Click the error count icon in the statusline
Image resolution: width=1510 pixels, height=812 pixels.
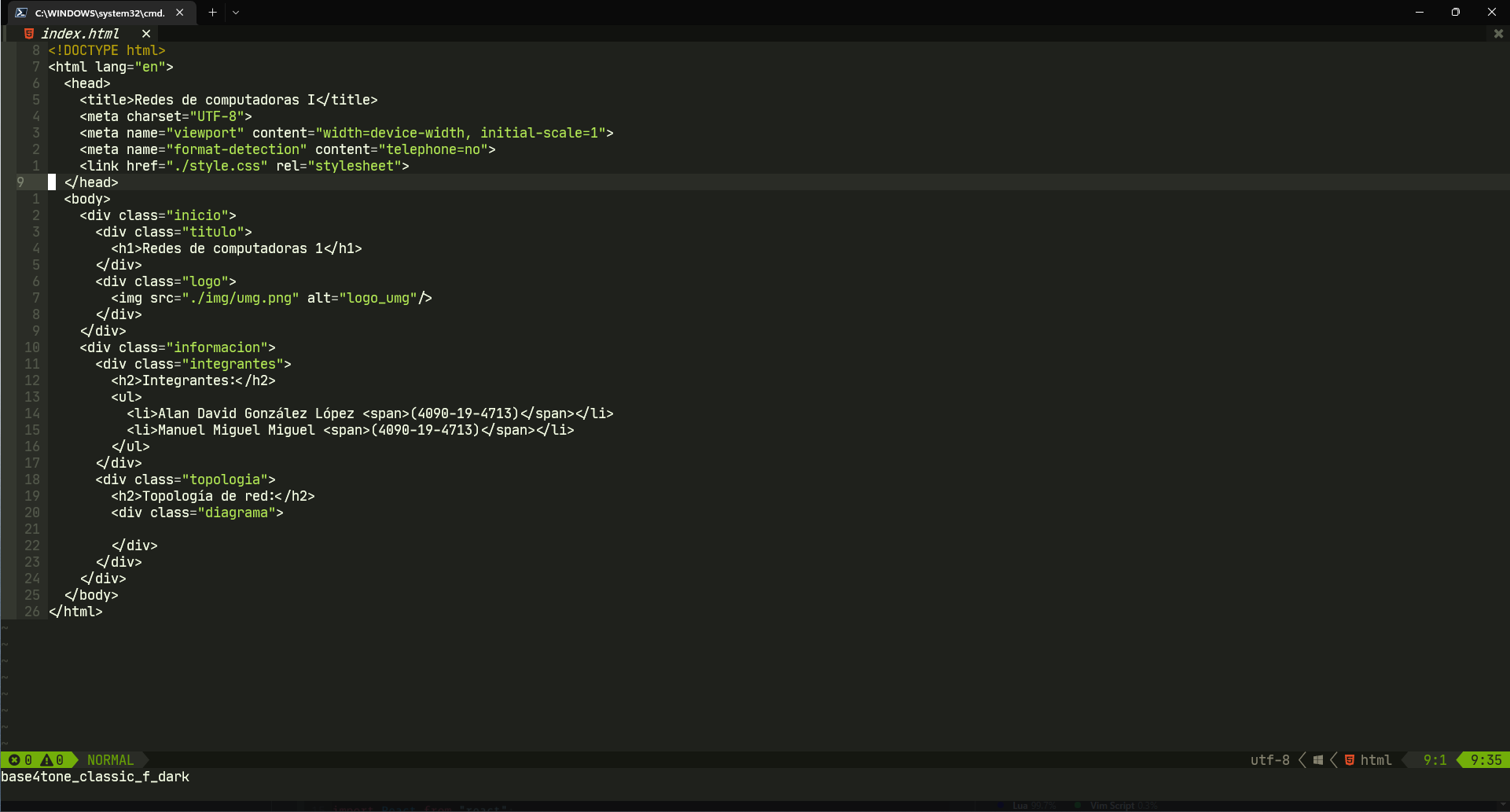coord(14,760)
